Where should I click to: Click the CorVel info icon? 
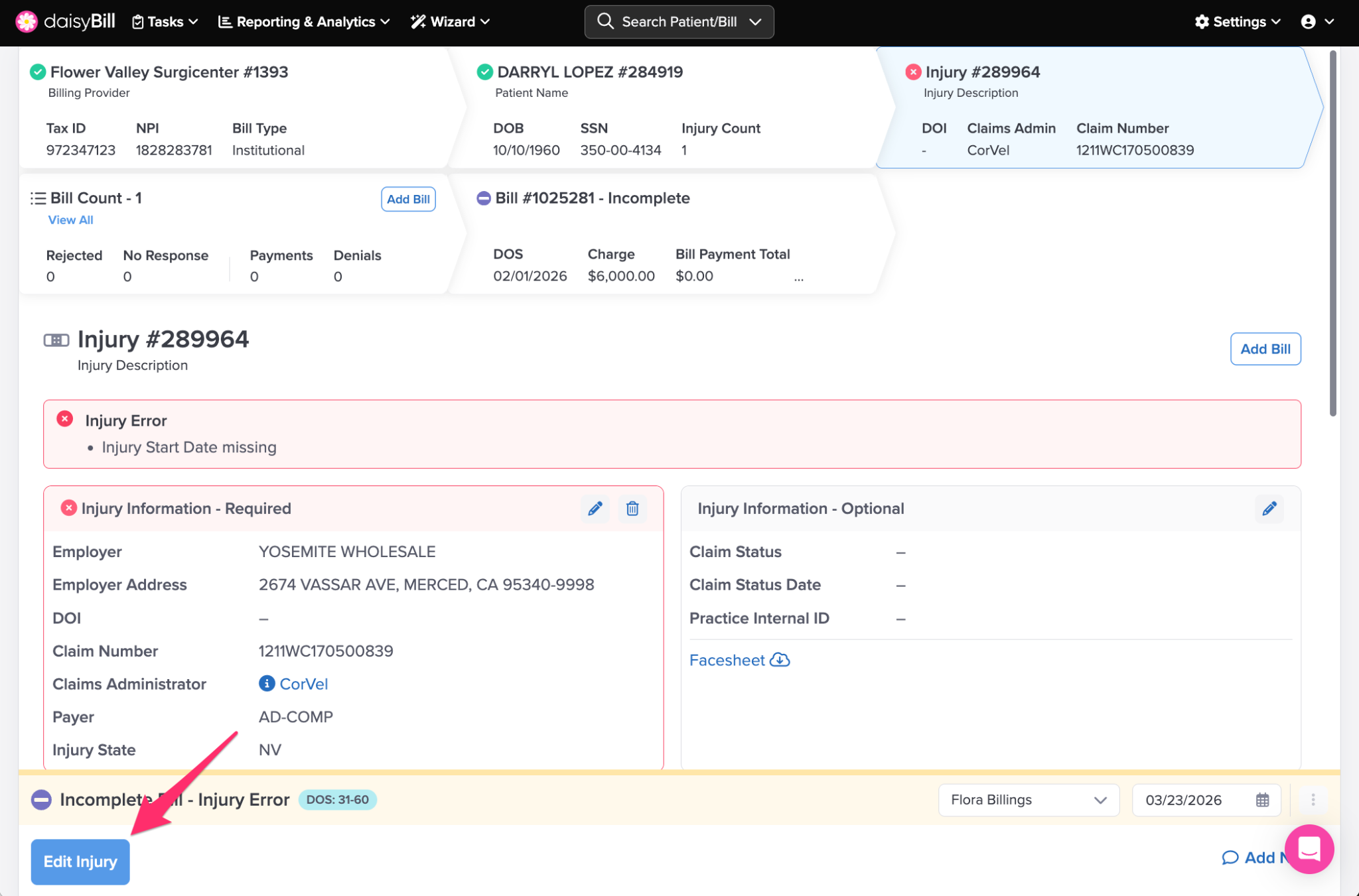(266, 684)
